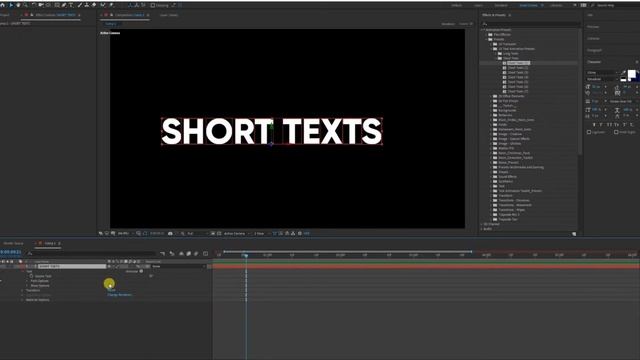Click the timeline current time display
The width and height of the screenshot is (640, 360).
tap(11, 252)
